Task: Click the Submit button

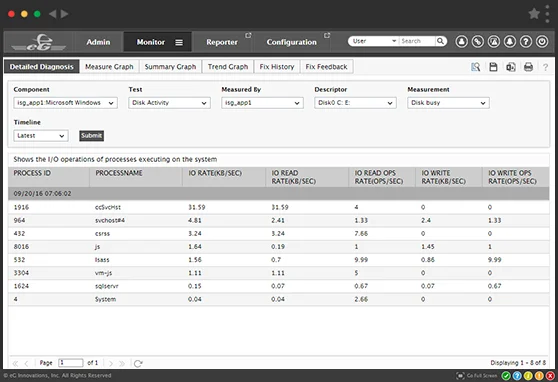Action: pyautogui.click(x=91, y=136)
